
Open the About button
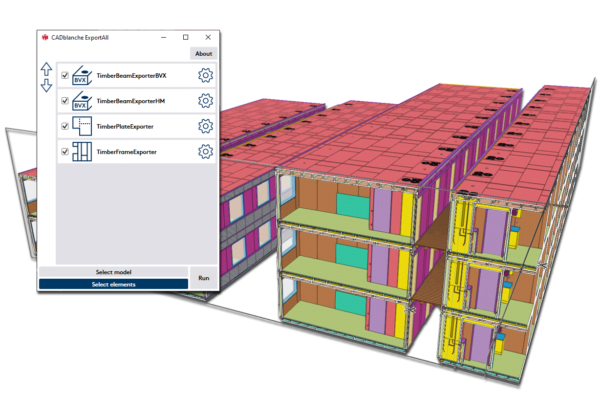point(204,54)
